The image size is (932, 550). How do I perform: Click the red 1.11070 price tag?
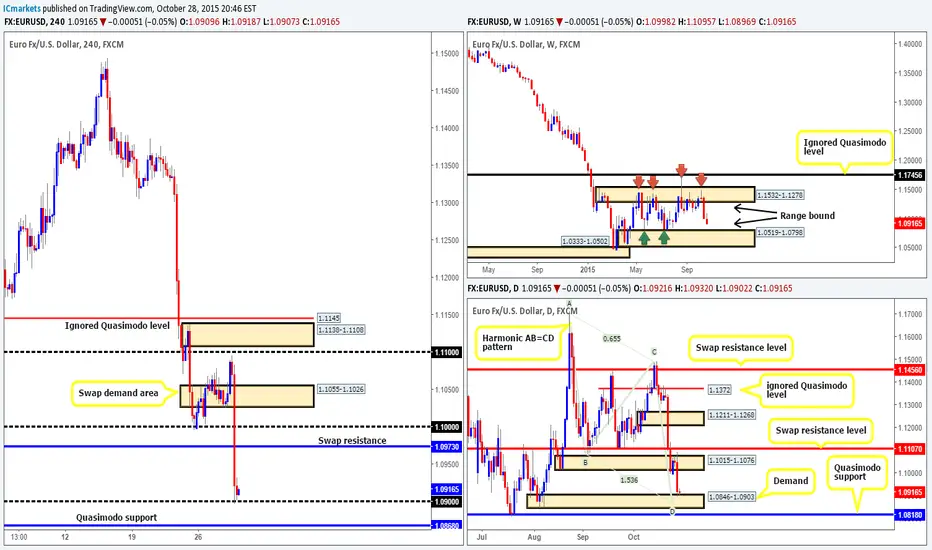[x=909, y=449]
